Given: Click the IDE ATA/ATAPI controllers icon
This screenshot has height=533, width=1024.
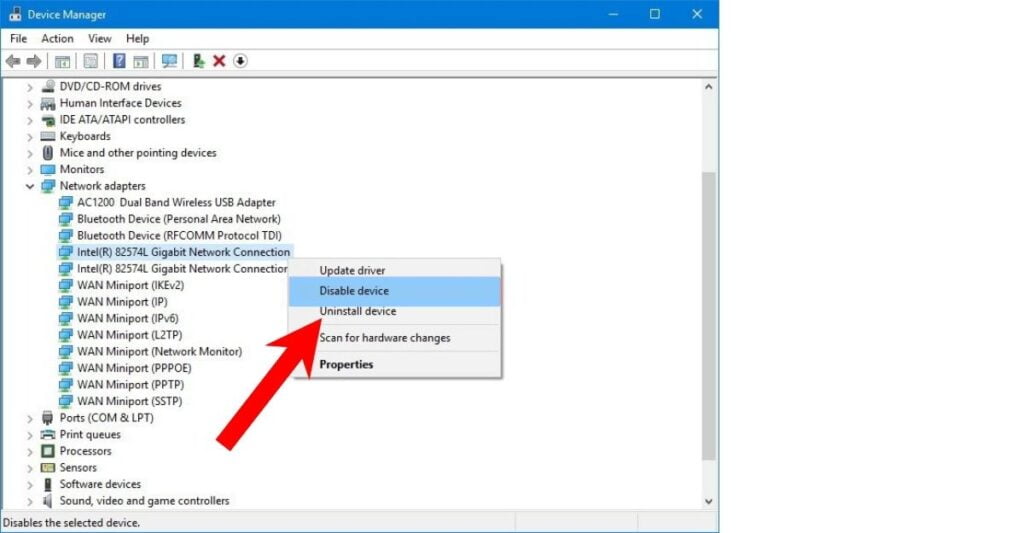Looking at the screenshot, I should tap(48, 120).
